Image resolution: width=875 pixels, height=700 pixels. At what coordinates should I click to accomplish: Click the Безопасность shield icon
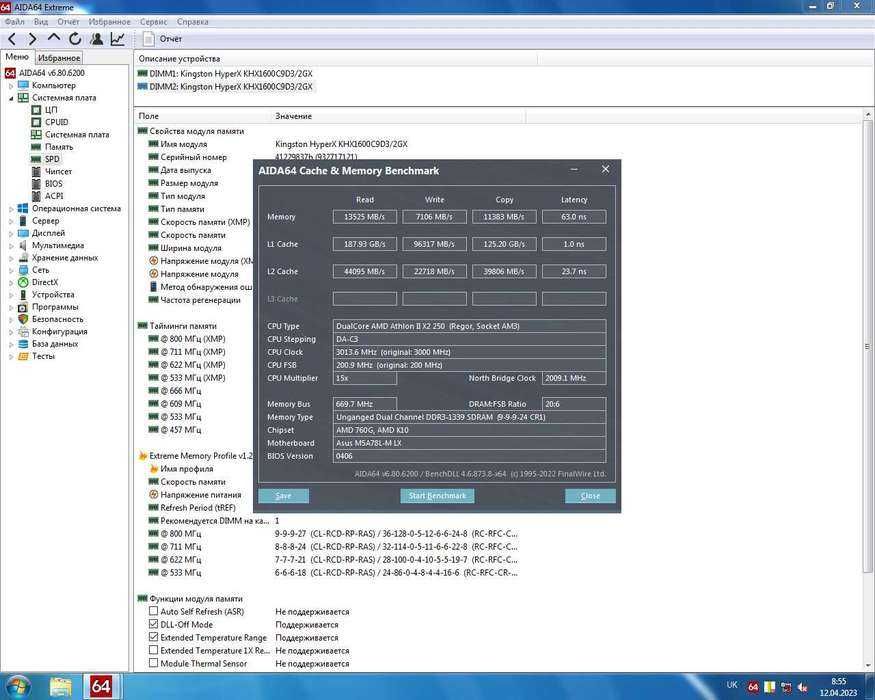click(23, 319)
